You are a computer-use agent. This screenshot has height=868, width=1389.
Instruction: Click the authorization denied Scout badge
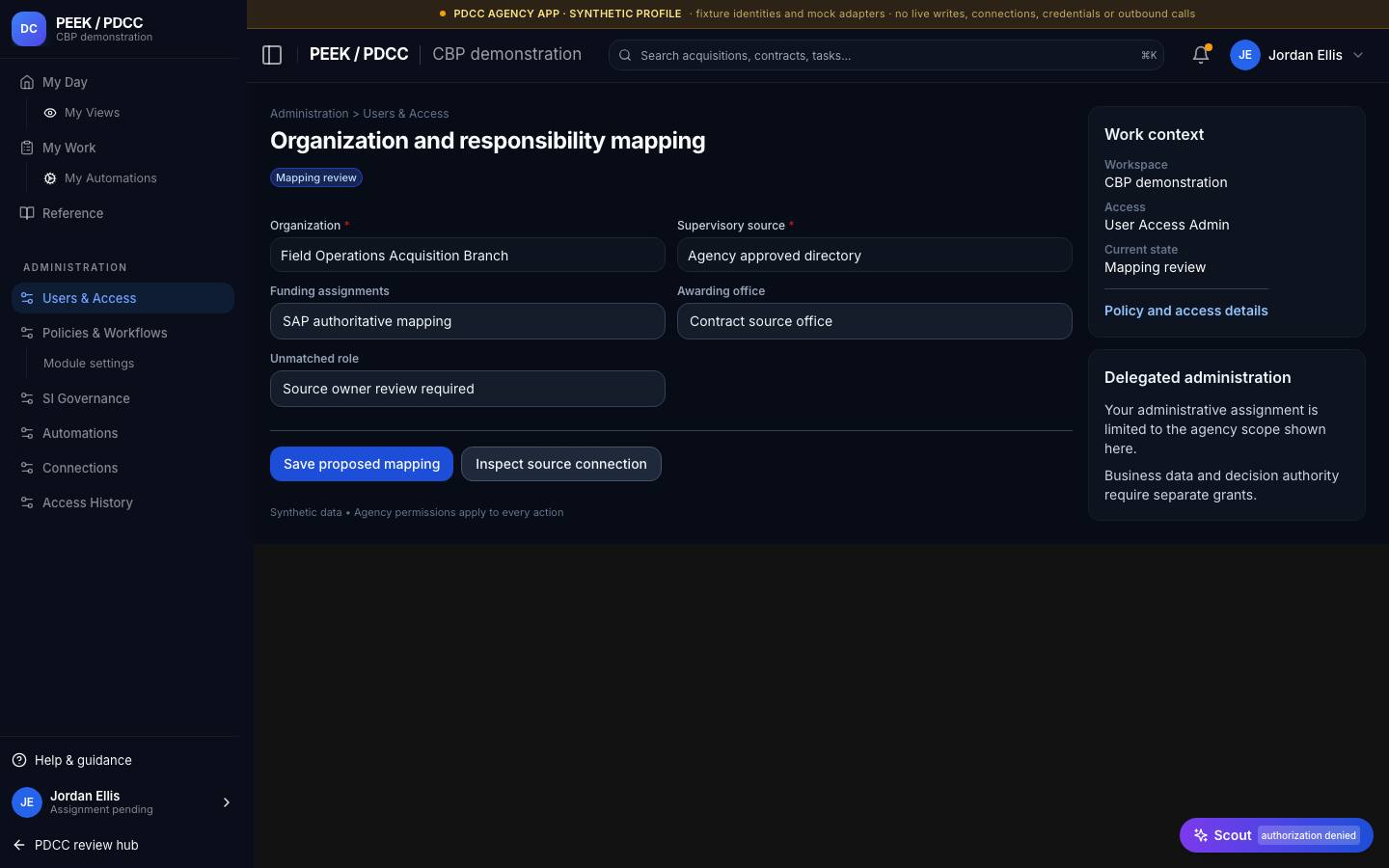[1309, 835]
